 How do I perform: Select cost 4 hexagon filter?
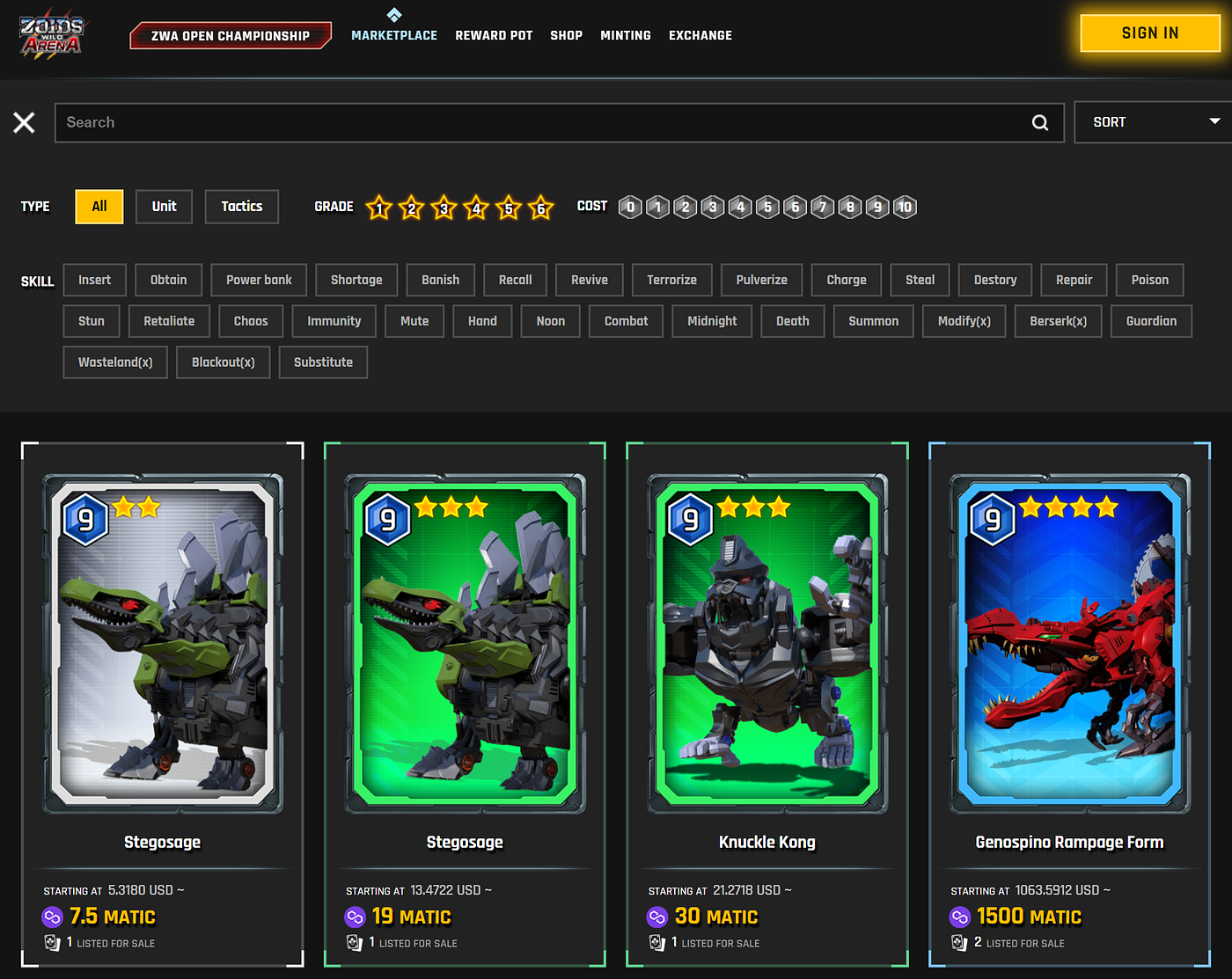point(740,207)
